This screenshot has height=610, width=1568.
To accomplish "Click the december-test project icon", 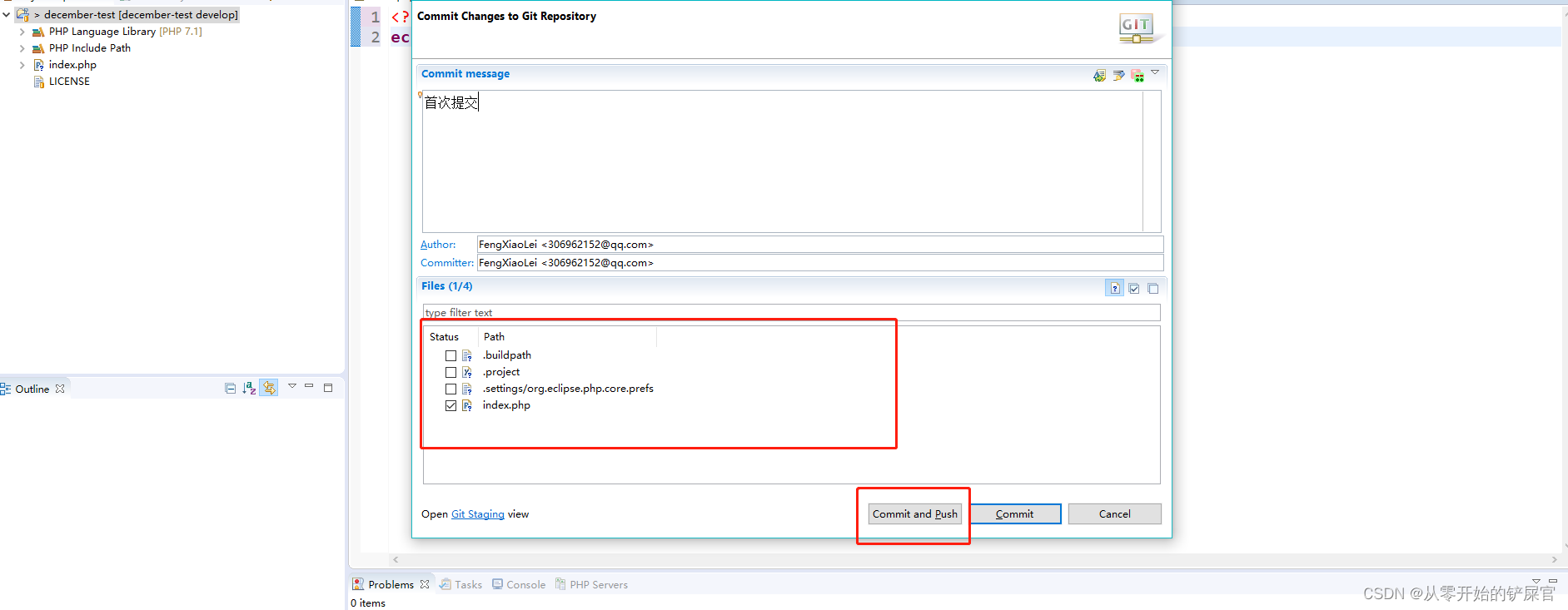I will tap(22, 15).
